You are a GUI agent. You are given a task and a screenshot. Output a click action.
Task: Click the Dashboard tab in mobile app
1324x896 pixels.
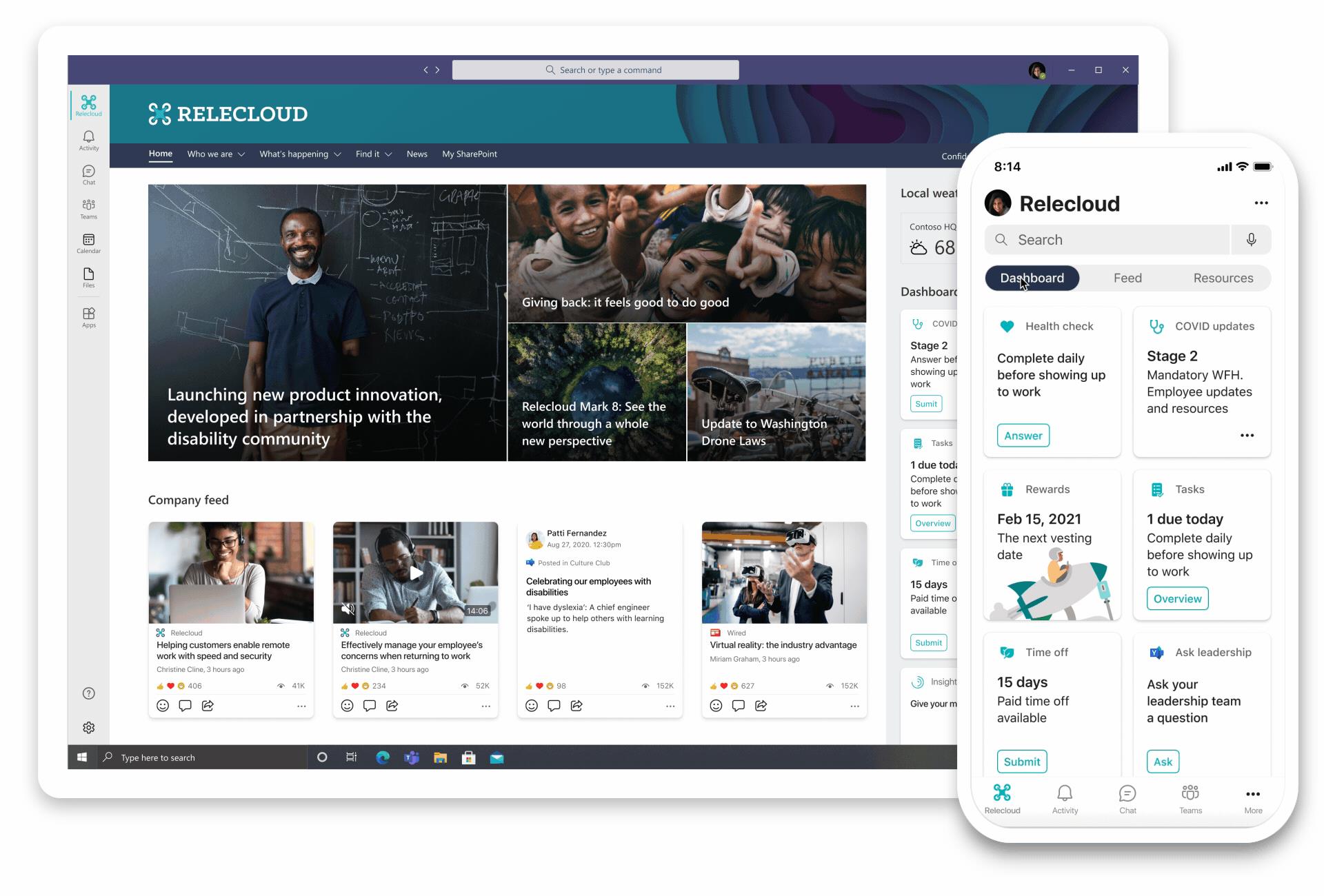(x=1032, y=278)
